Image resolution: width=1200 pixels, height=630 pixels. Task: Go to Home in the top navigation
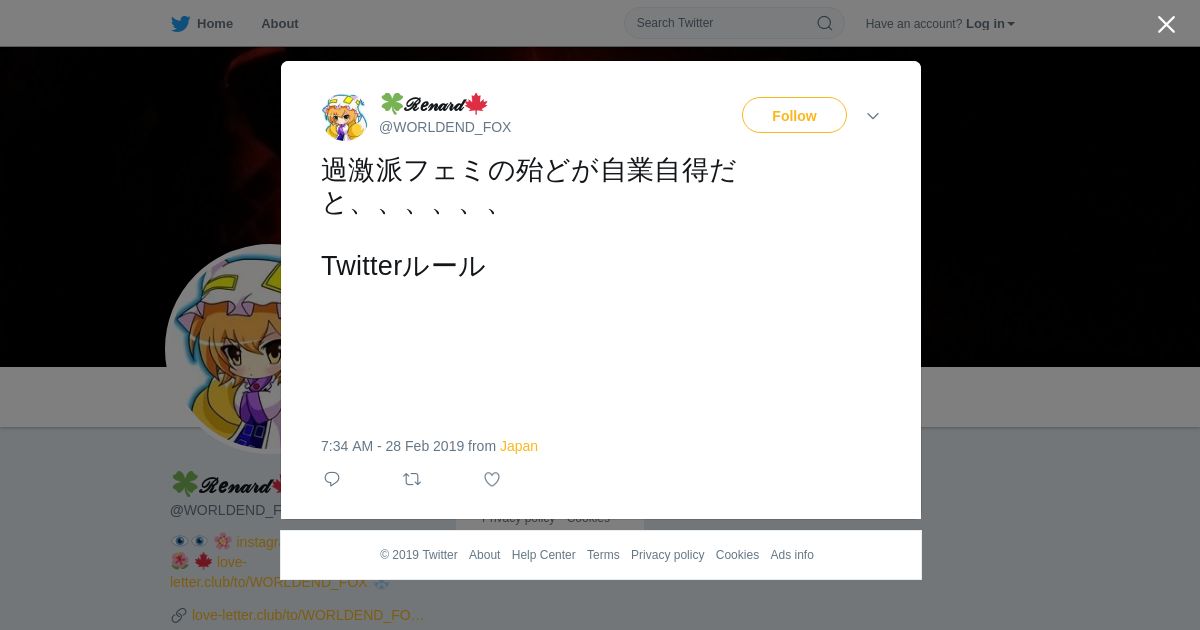point(215,24)
